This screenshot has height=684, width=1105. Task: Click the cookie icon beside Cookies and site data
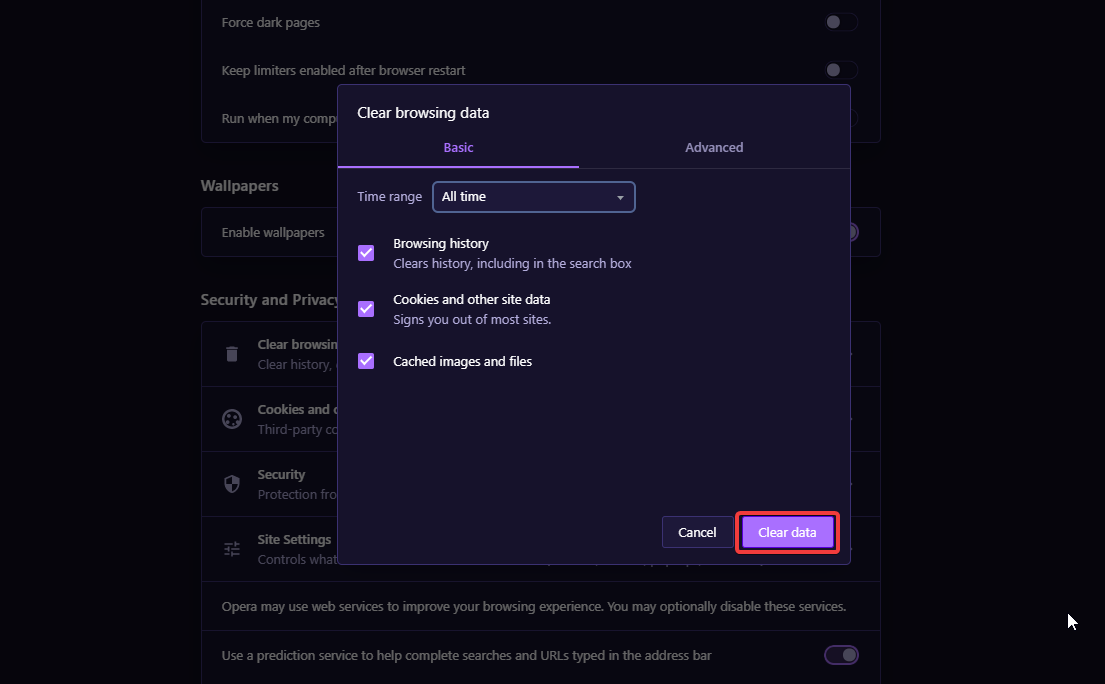click(x=232, y=418)
